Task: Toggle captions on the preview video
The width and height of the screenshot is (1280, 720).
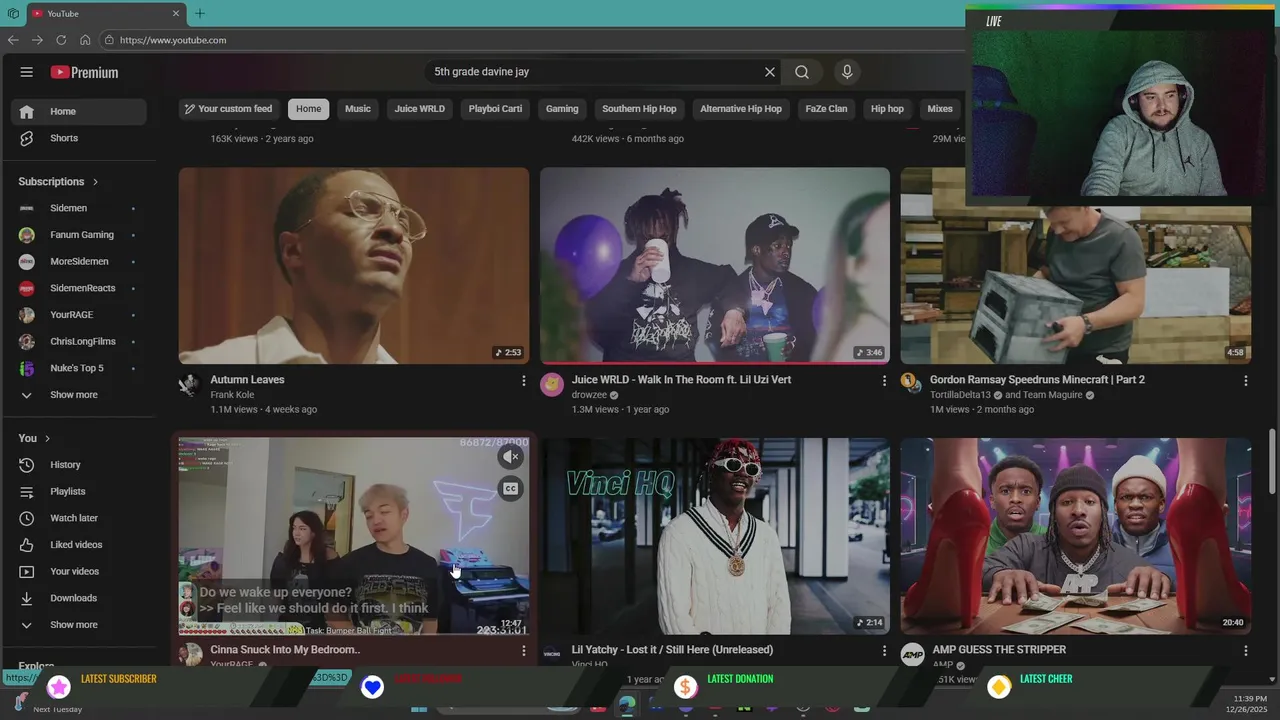Action: (511, 489)
